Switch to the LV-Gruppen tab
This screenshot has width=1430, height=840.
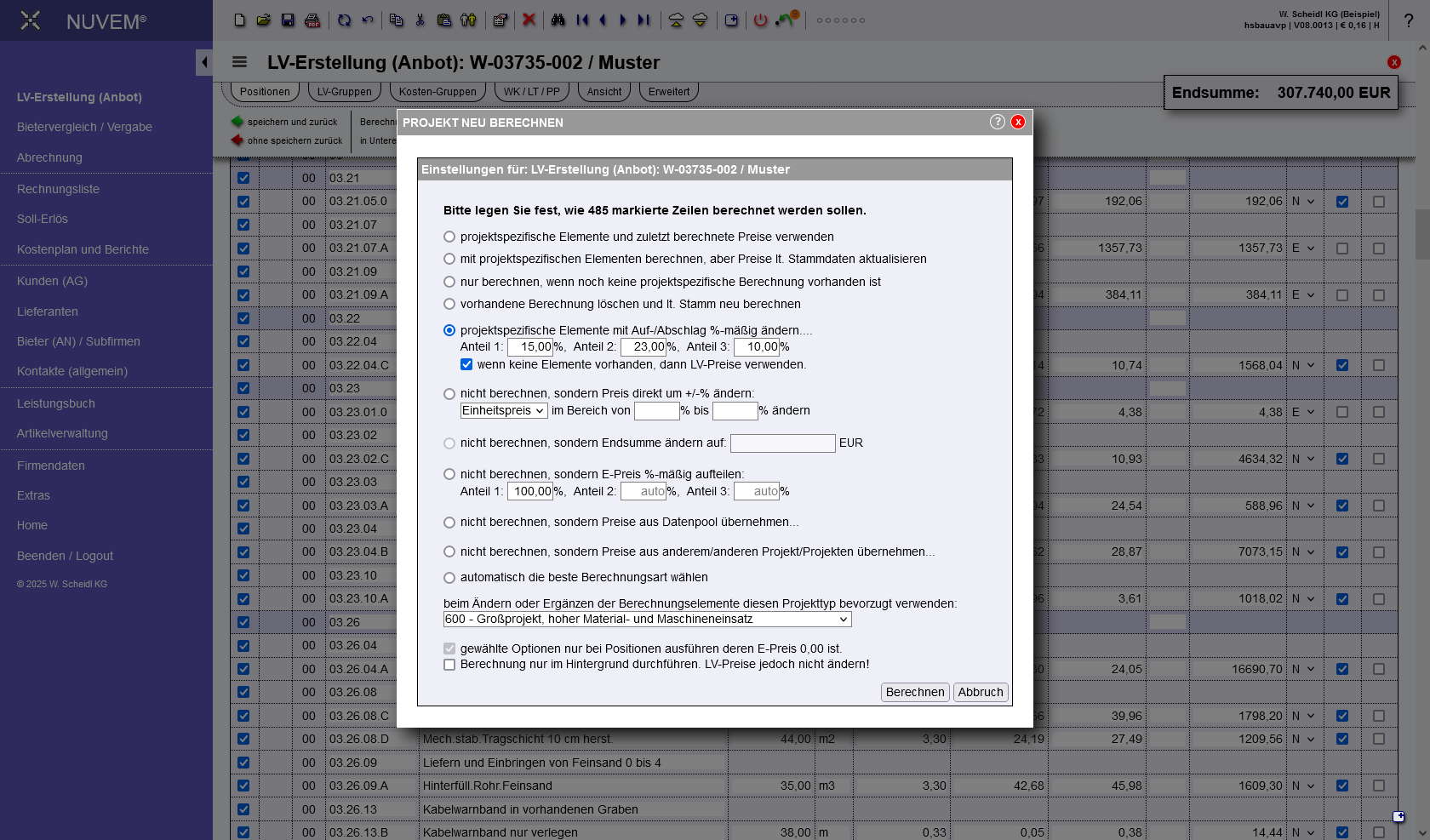(344, 92)
